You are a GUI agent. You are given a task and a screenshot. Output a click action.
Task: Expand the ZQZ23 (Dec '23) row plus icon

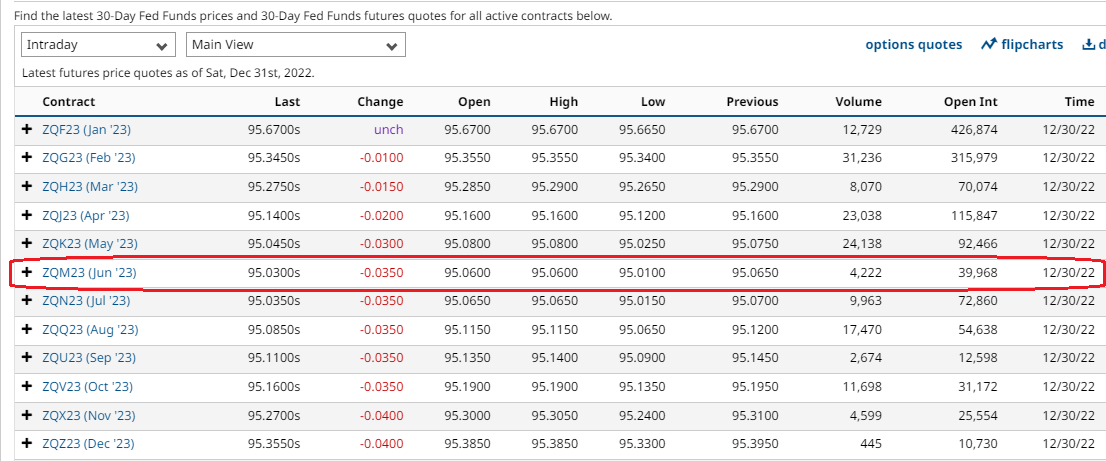[27, 444]
